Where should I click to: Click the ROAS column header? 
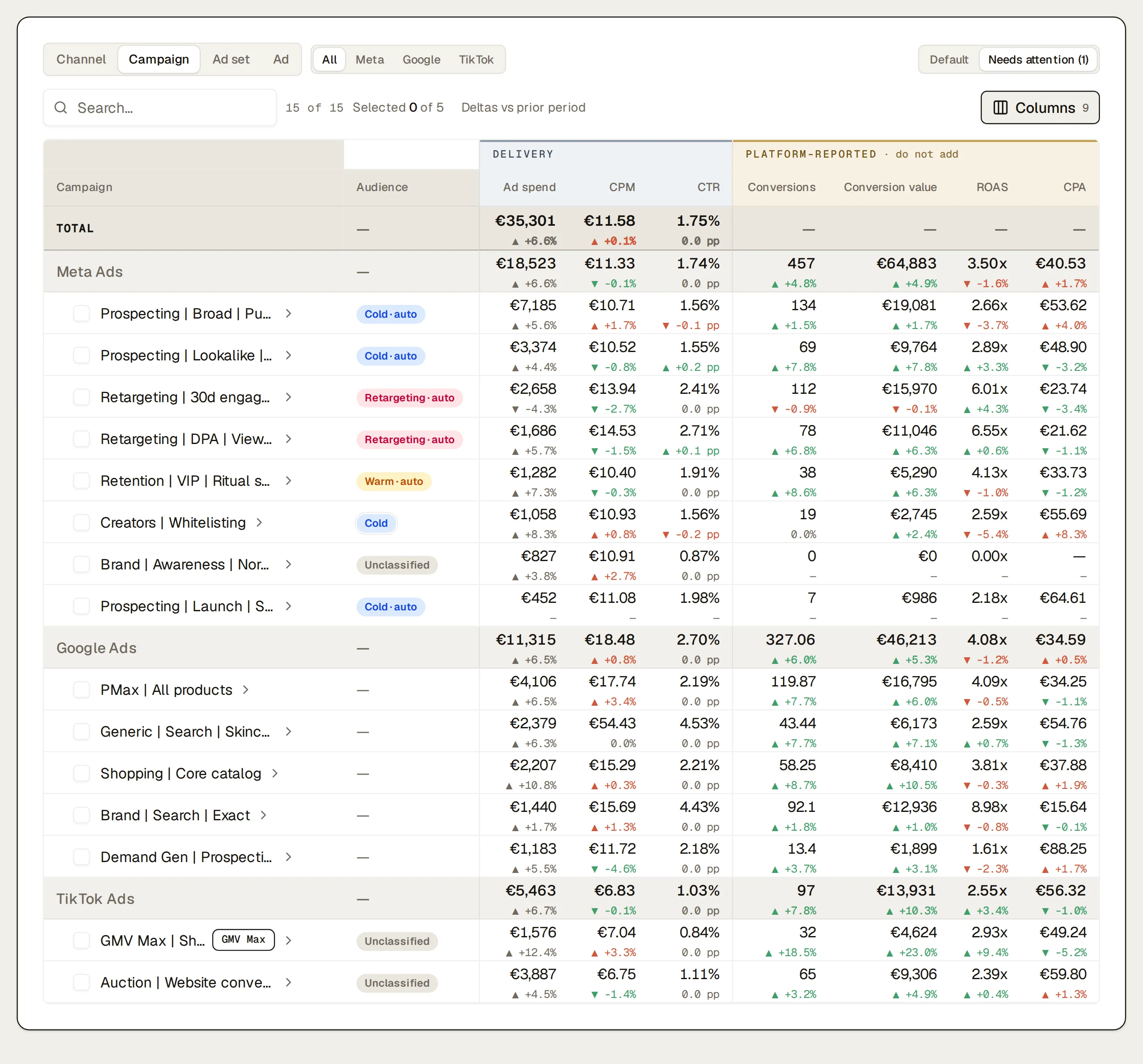pos(992,187)
